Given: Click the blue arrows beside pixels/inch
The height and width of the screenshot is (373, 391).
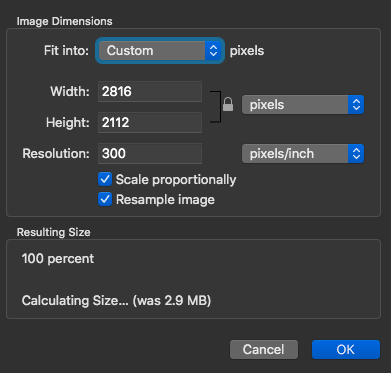Looking at the screenshot, I should click(356, 154).
